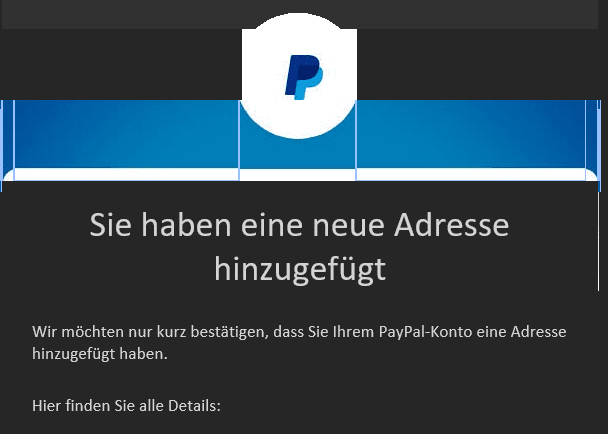This screenshot has width=608, height=434.
Task: Click the paragraph starting "Wir möchten nur kurz bestätigen"
Action: 299,342
